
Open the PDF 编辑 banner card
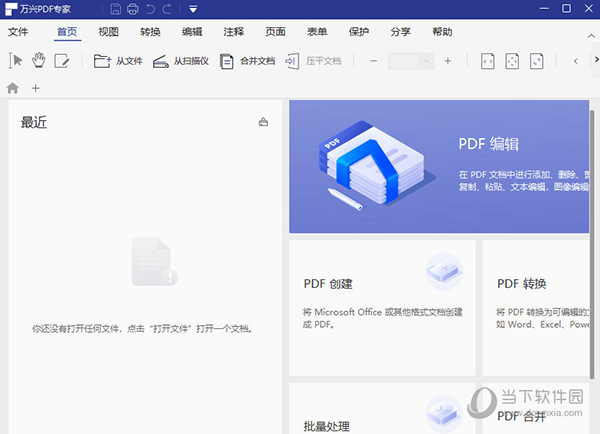[439, 166]
